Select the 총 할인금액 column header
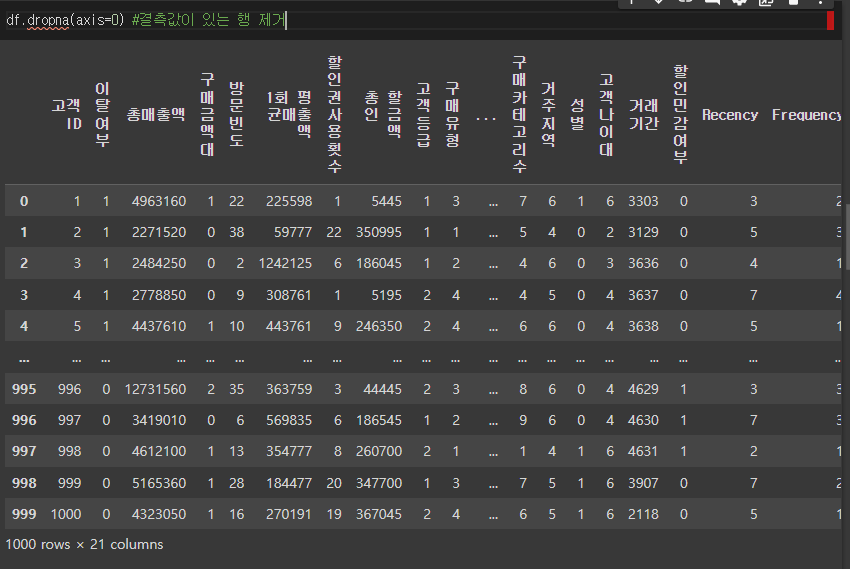This screenshot has width=850, height=569. pos(383,114)
